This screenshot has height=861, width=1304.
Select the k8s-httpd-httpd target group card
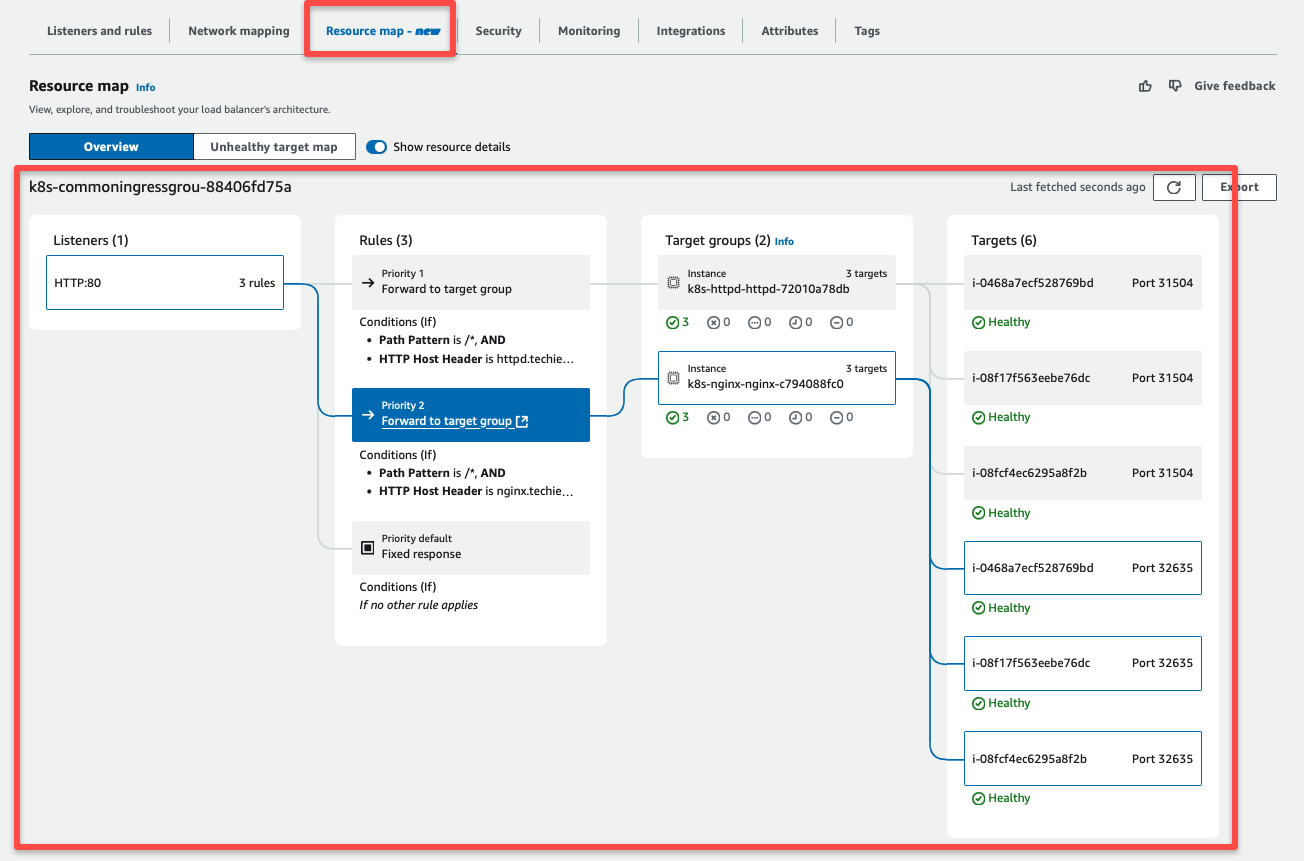click(x=777, y=282)
